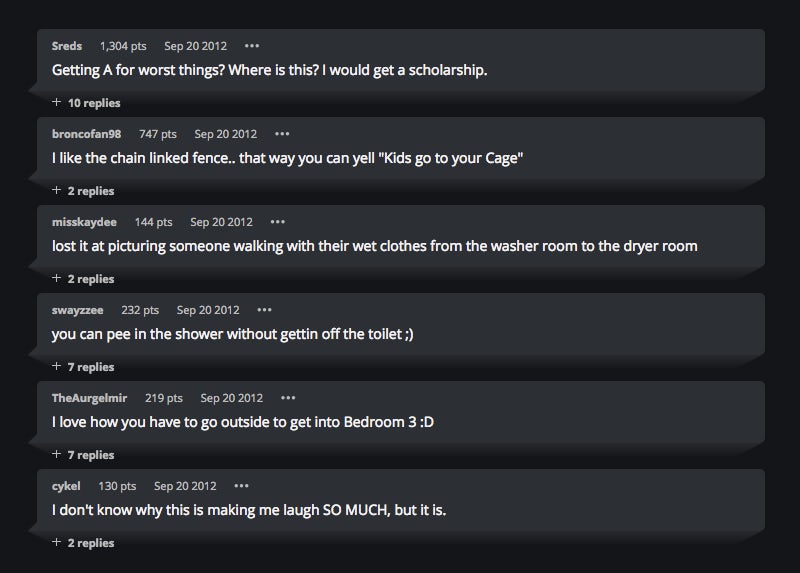Open the more-options dots on Sreds' comment
This screenshot has height=573, width=800.
coord(251,46)
